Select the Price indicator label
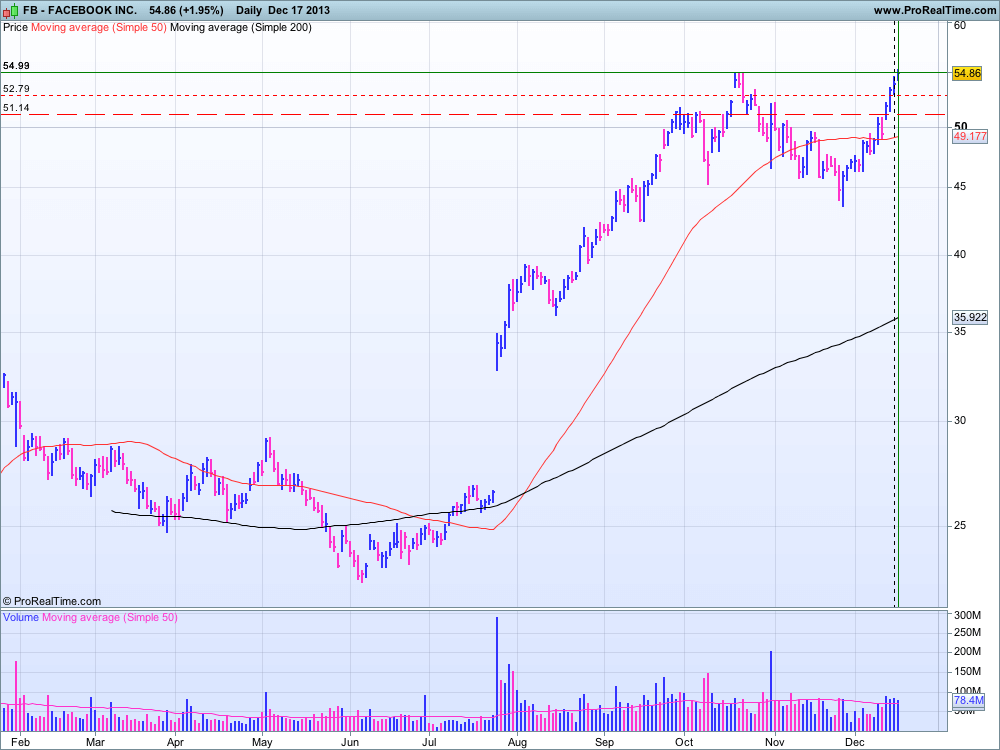The image size is (1000, 750). click(15, 27)
